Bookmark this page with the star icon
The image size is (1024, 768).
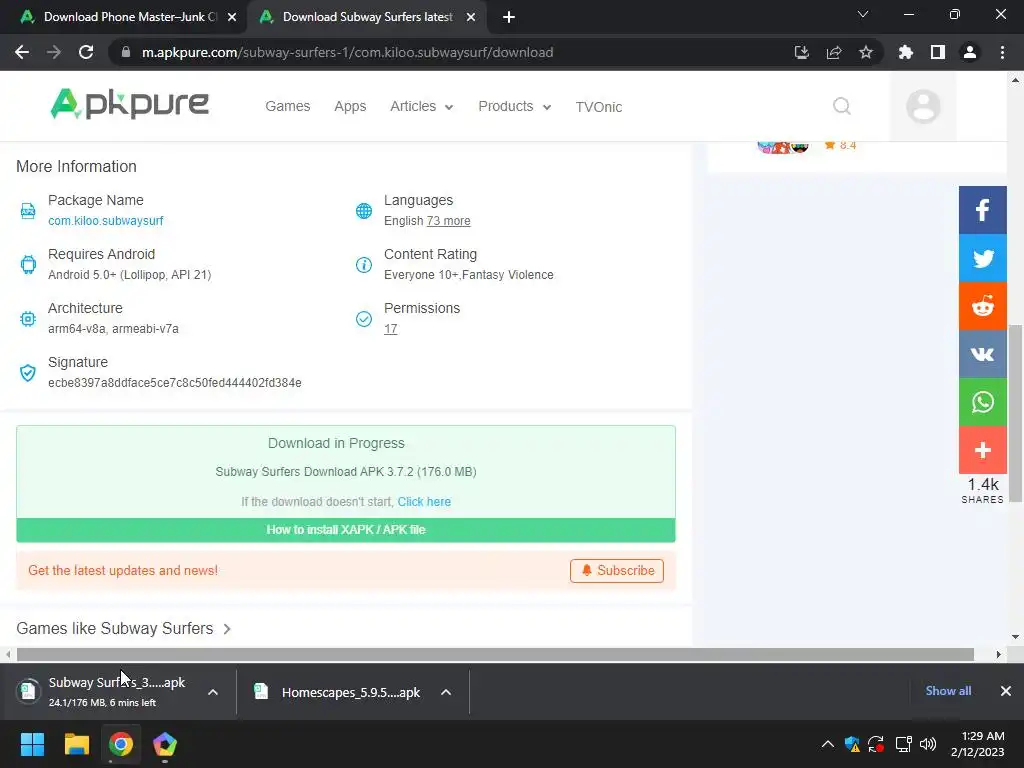point(865,52)
